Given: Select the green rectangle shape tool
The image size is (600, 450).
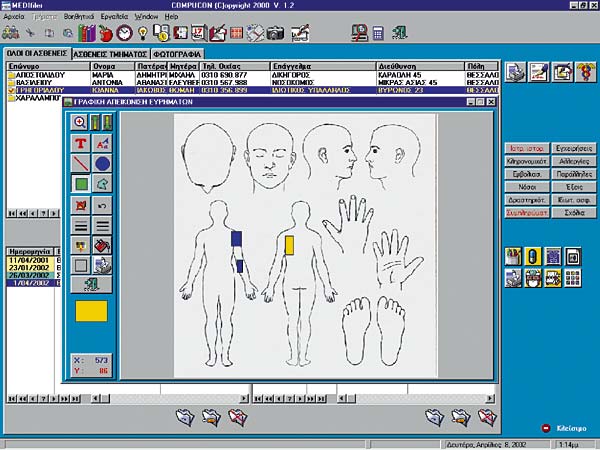Looking at the screenshot, I should (81, 184).
